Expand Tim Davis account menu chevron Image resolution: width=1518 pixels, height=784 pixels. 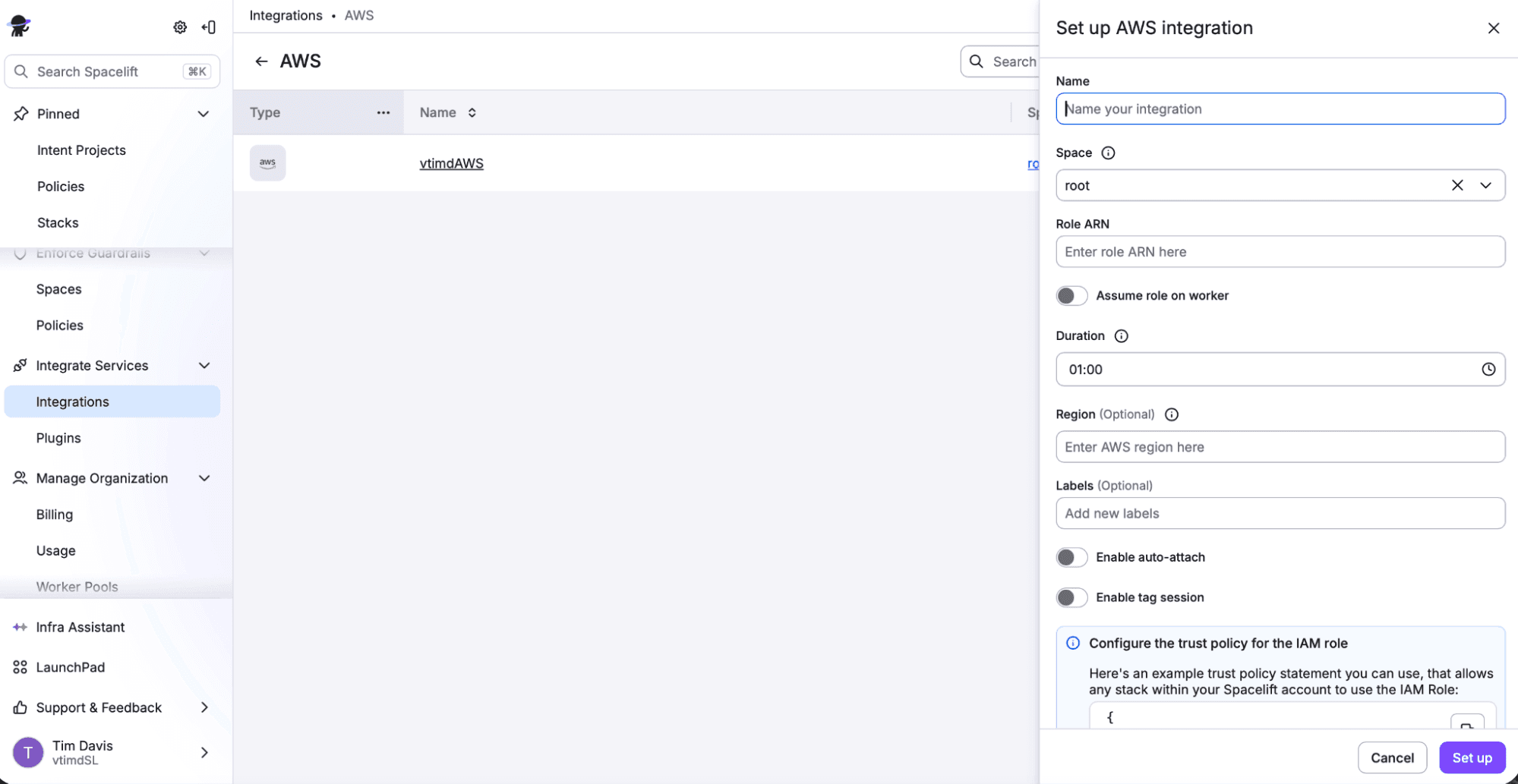[x=204, y=752]
